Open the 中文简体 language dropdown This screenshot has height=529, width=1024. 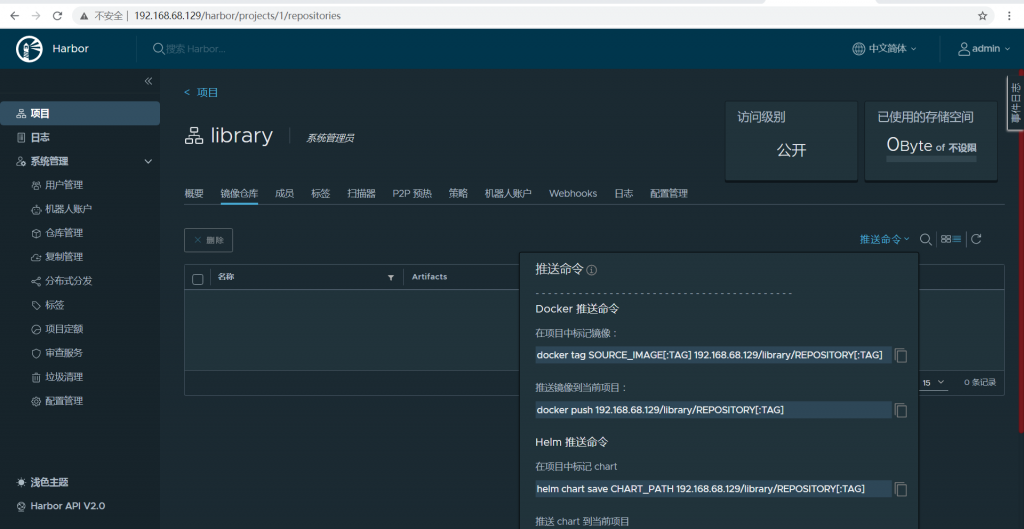(x=885, y=48)
